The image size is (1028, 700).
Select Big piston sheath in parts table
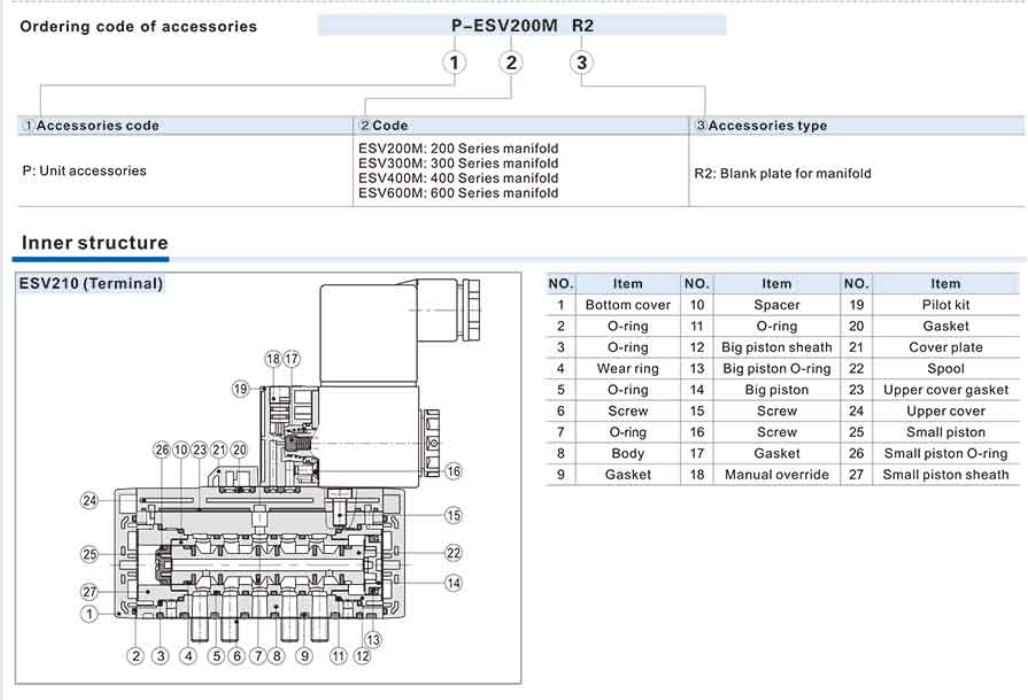776,347
